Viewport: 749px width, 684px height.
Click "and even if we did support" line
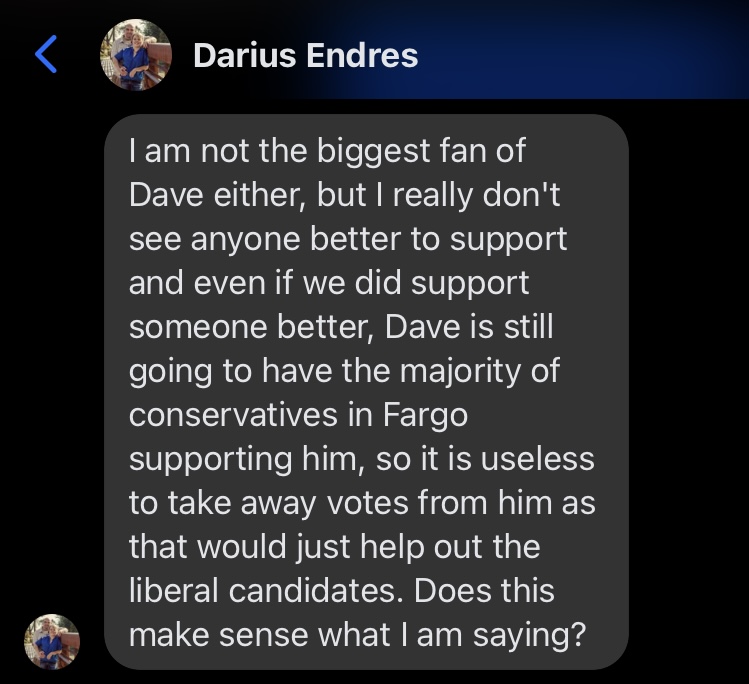pyautogui.click(x=329, y=283)
